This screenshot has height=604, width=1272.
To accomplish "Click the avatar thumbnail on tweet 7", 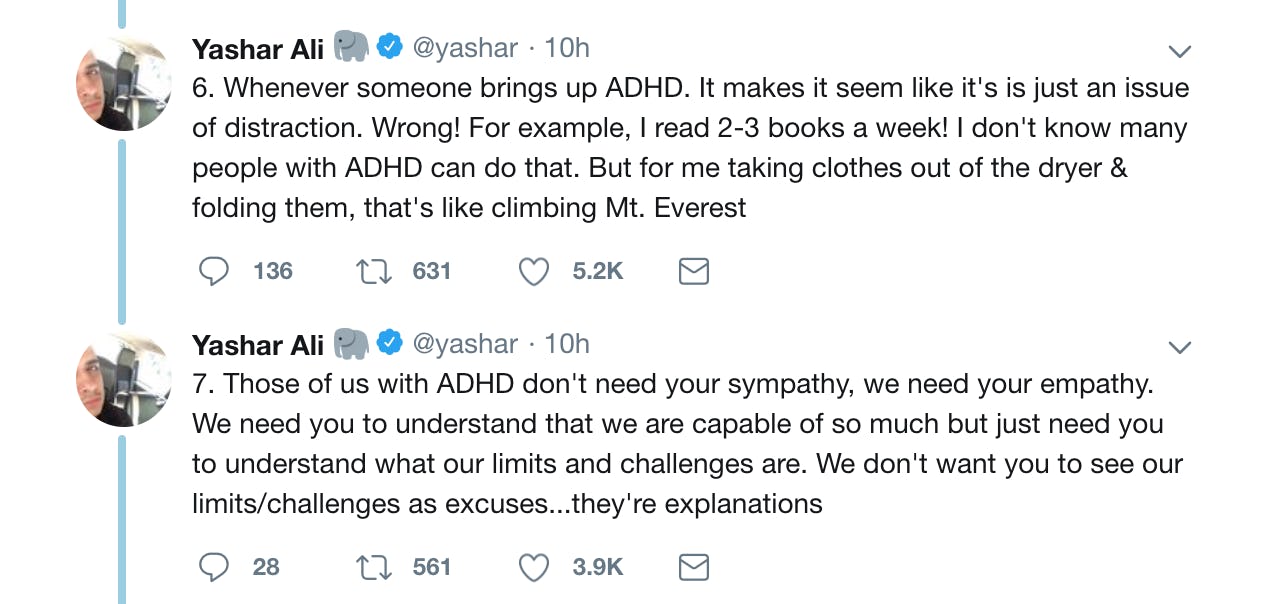I will [123, 378].
